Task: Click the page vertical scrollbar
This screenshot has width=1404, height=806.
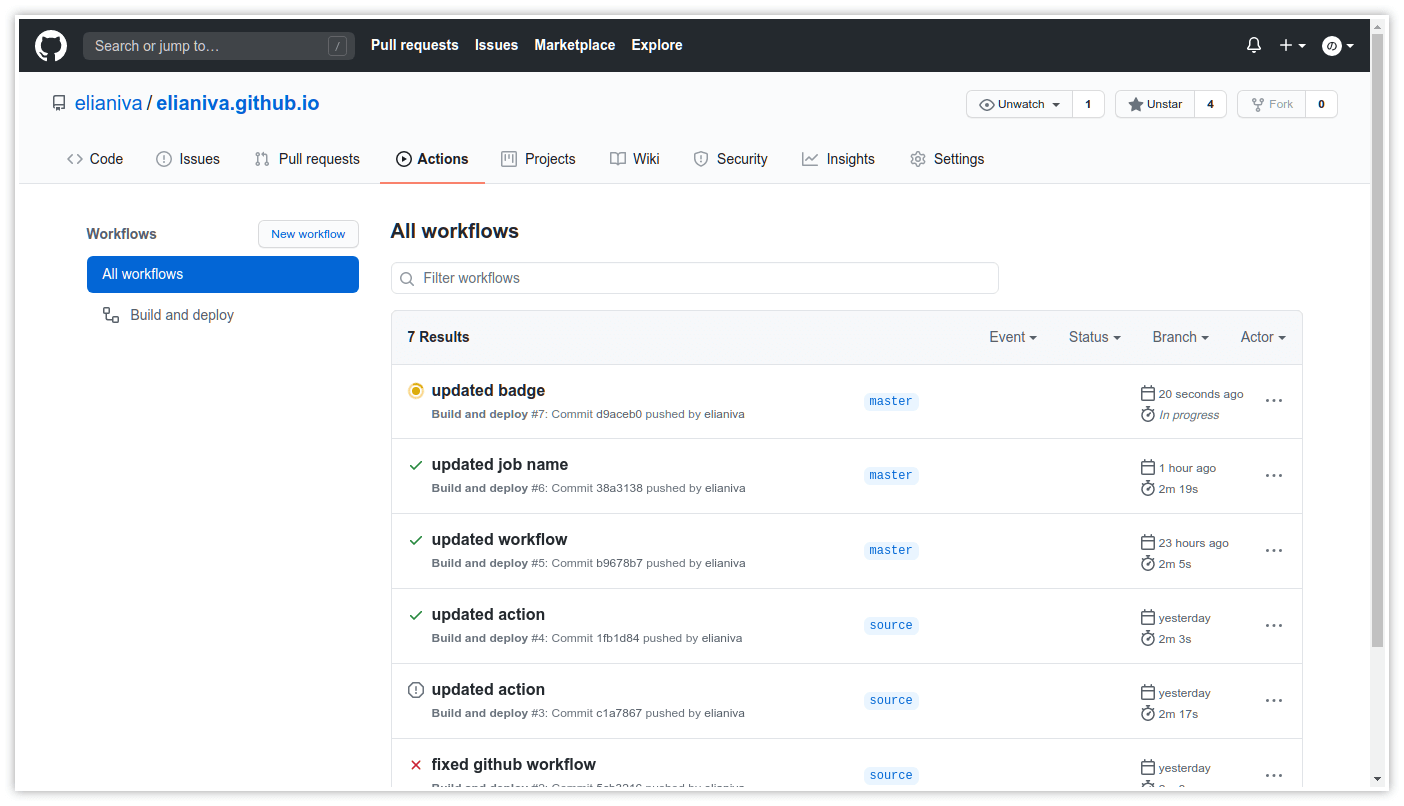Action: 1377,340
